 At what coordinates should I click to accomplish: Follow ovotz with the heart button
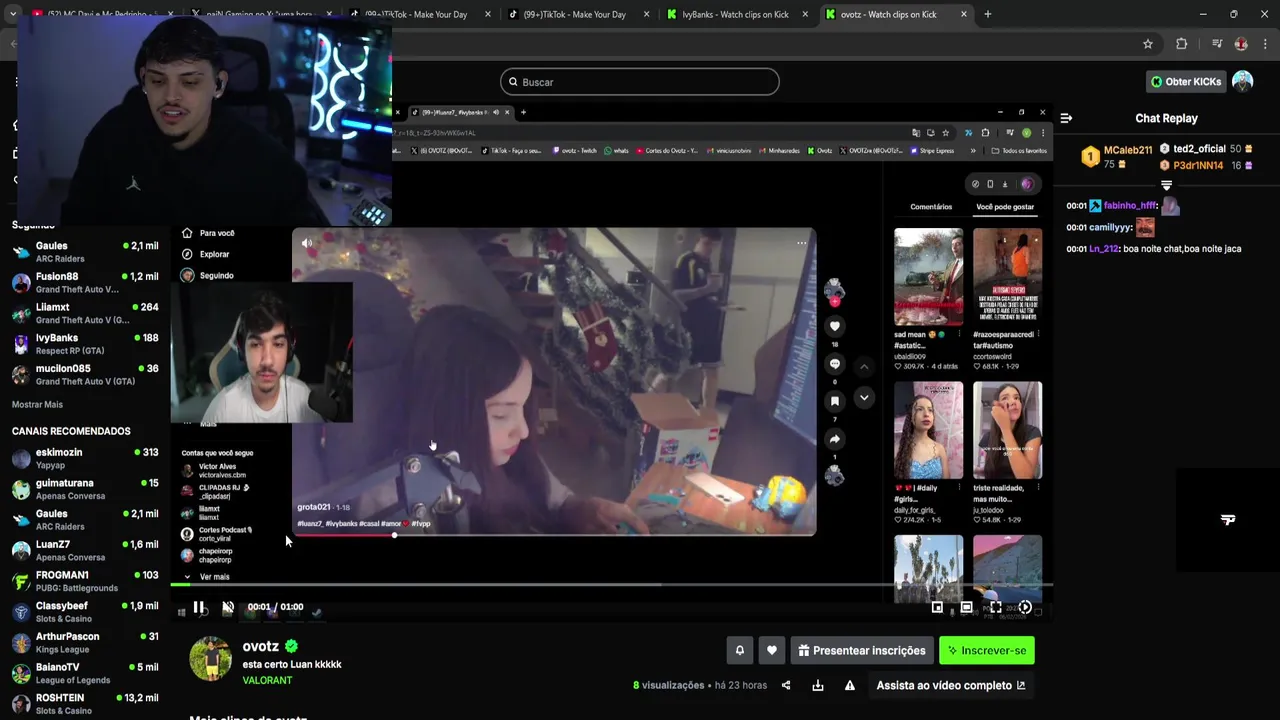click(x=772, y=650)
